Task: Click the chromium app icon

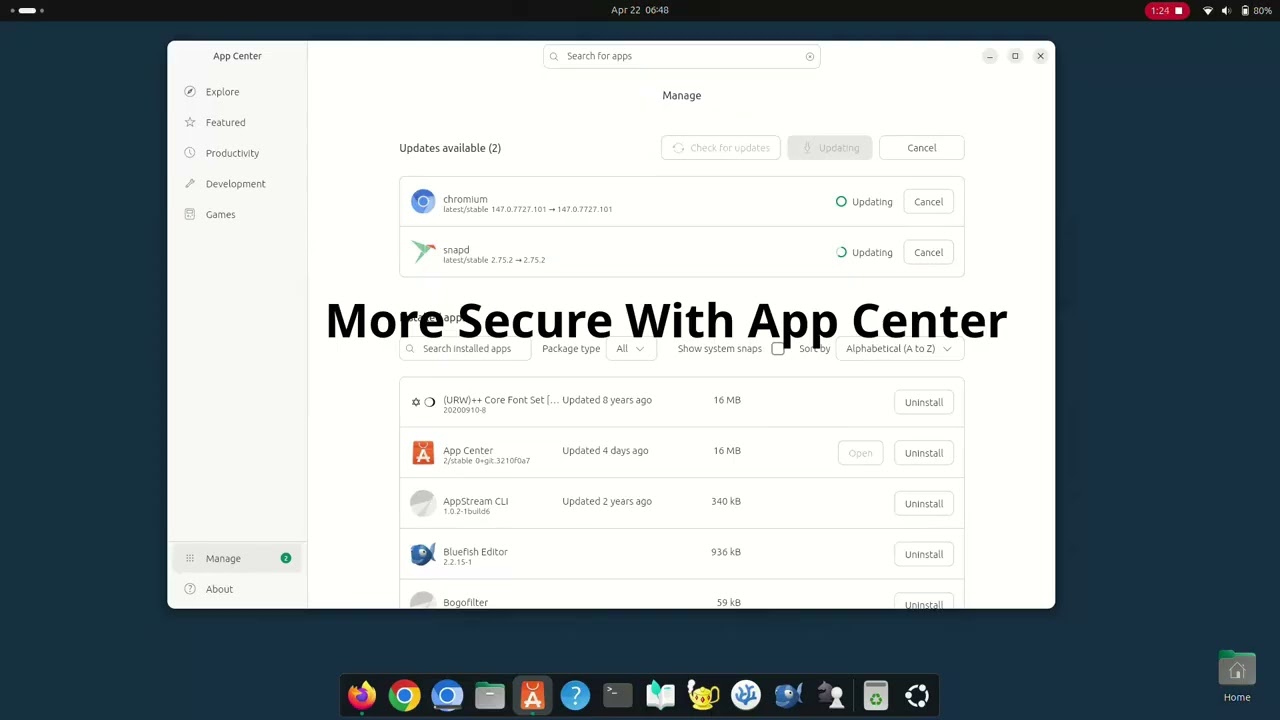Action: tap(423, 202)
